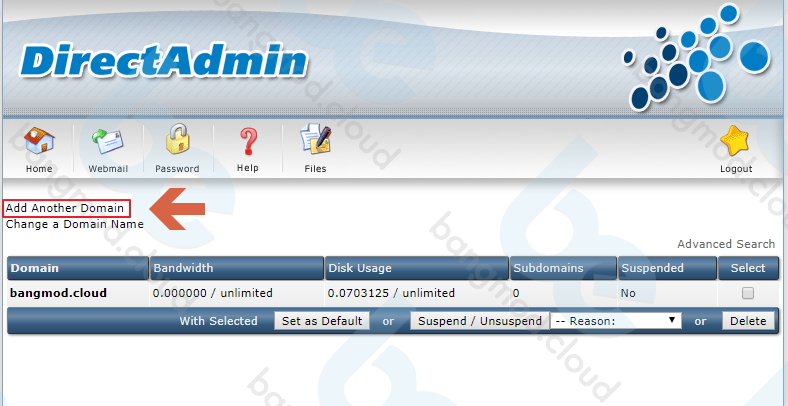Open the Files document icon
The height and width of the screenshot is (406, 788).
pos(316,139)
